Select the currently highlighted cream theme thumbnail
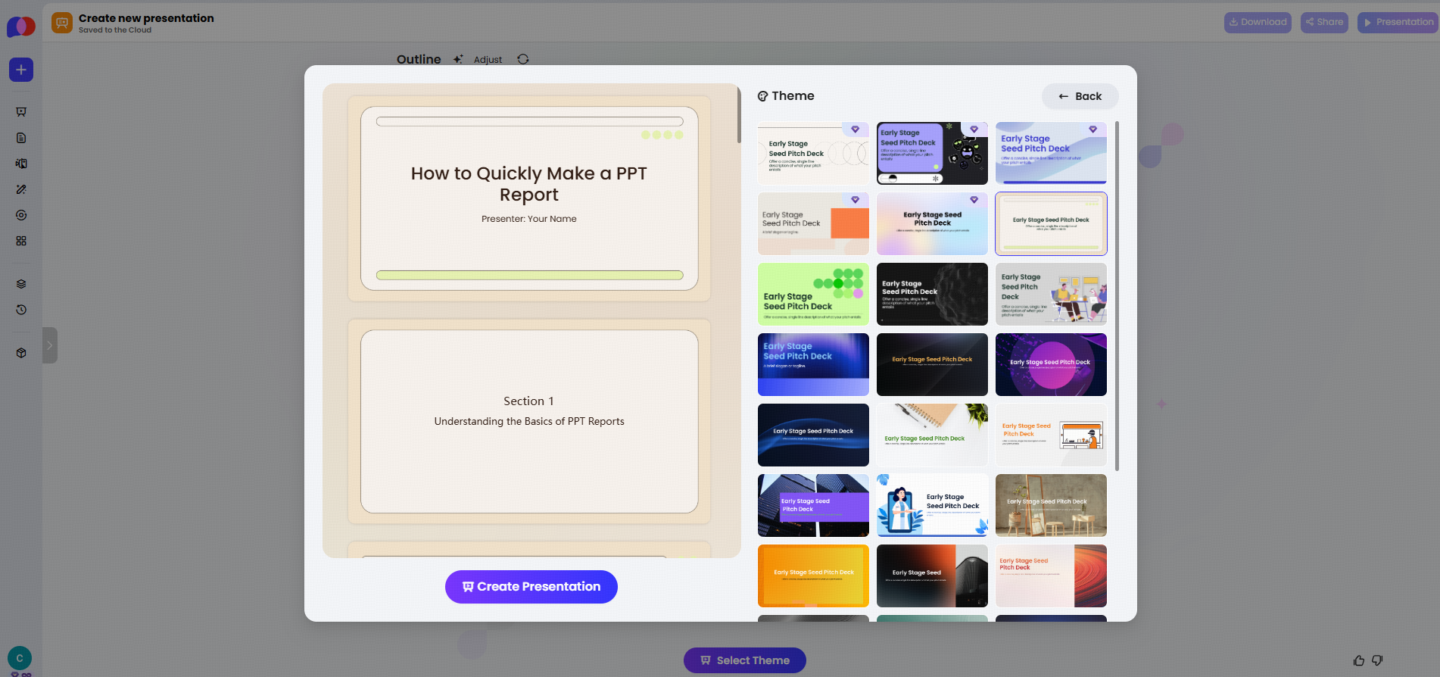1440x677 pixels. [1051, 223]
